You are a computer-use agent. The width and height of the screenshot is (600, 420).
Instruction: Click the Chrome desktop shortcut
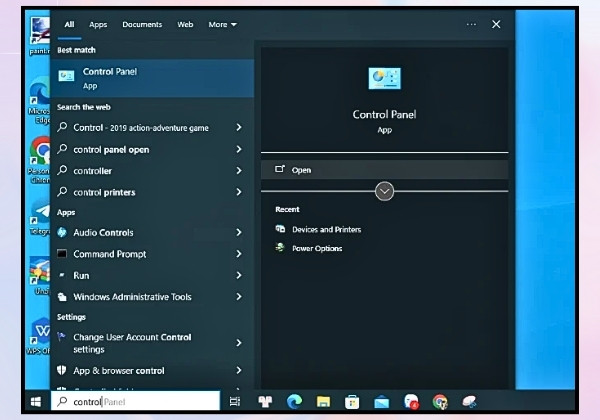[39, 160]
